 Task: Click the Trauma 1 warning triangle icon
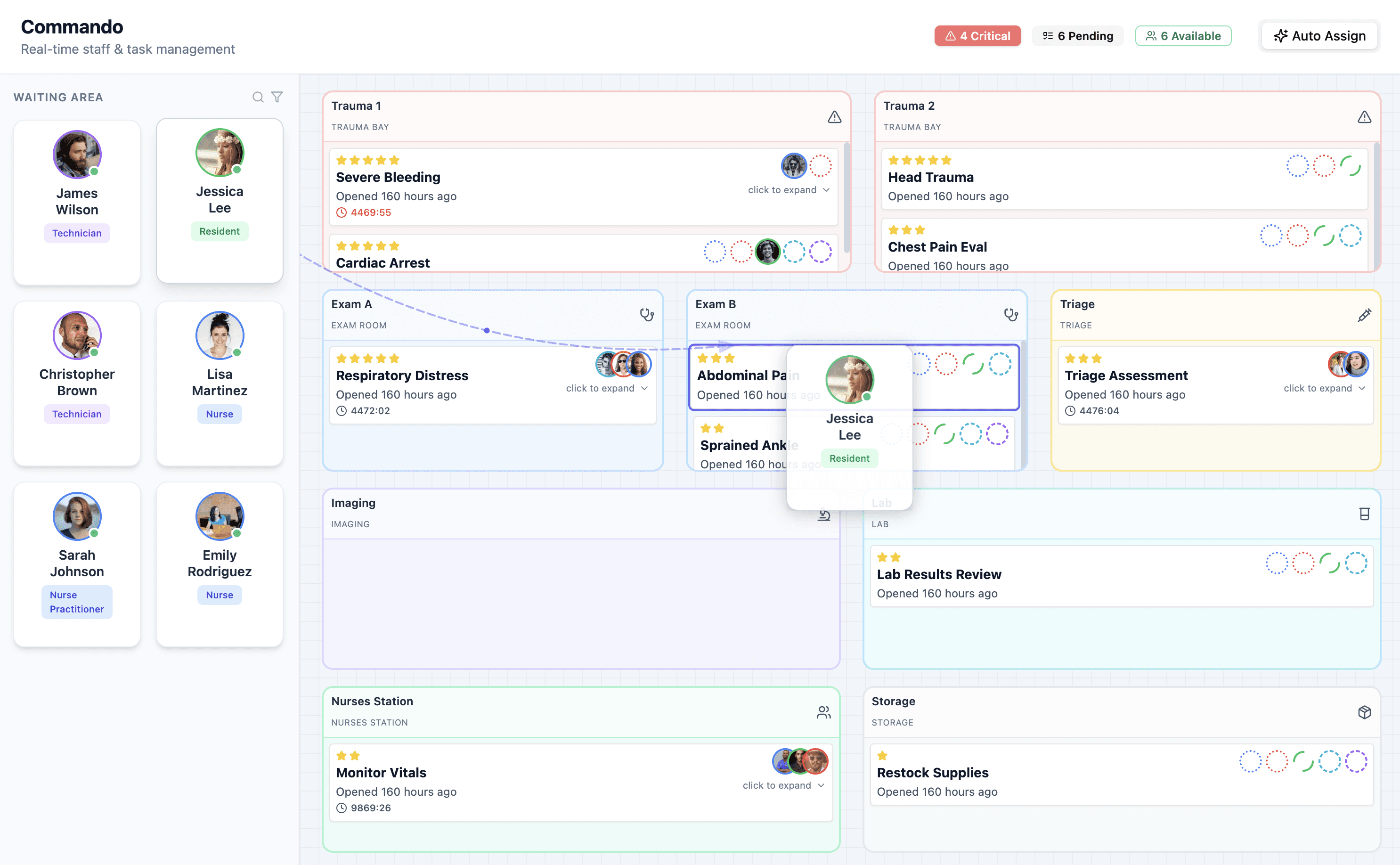click(x=834, y=117)
